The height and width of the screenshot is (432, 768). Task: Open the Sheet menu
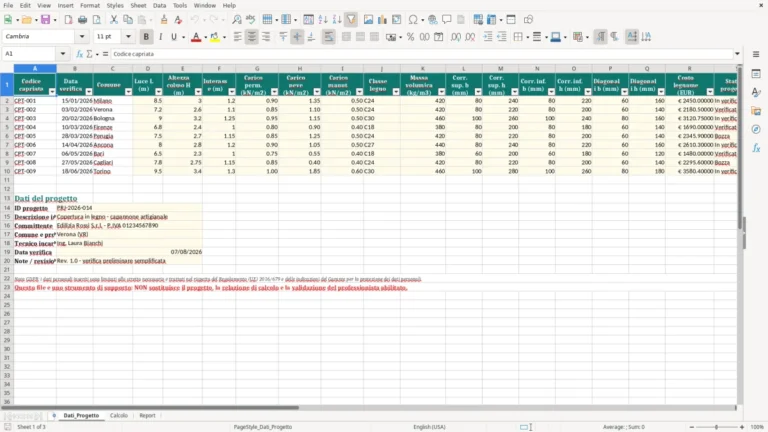pos(138,5)
